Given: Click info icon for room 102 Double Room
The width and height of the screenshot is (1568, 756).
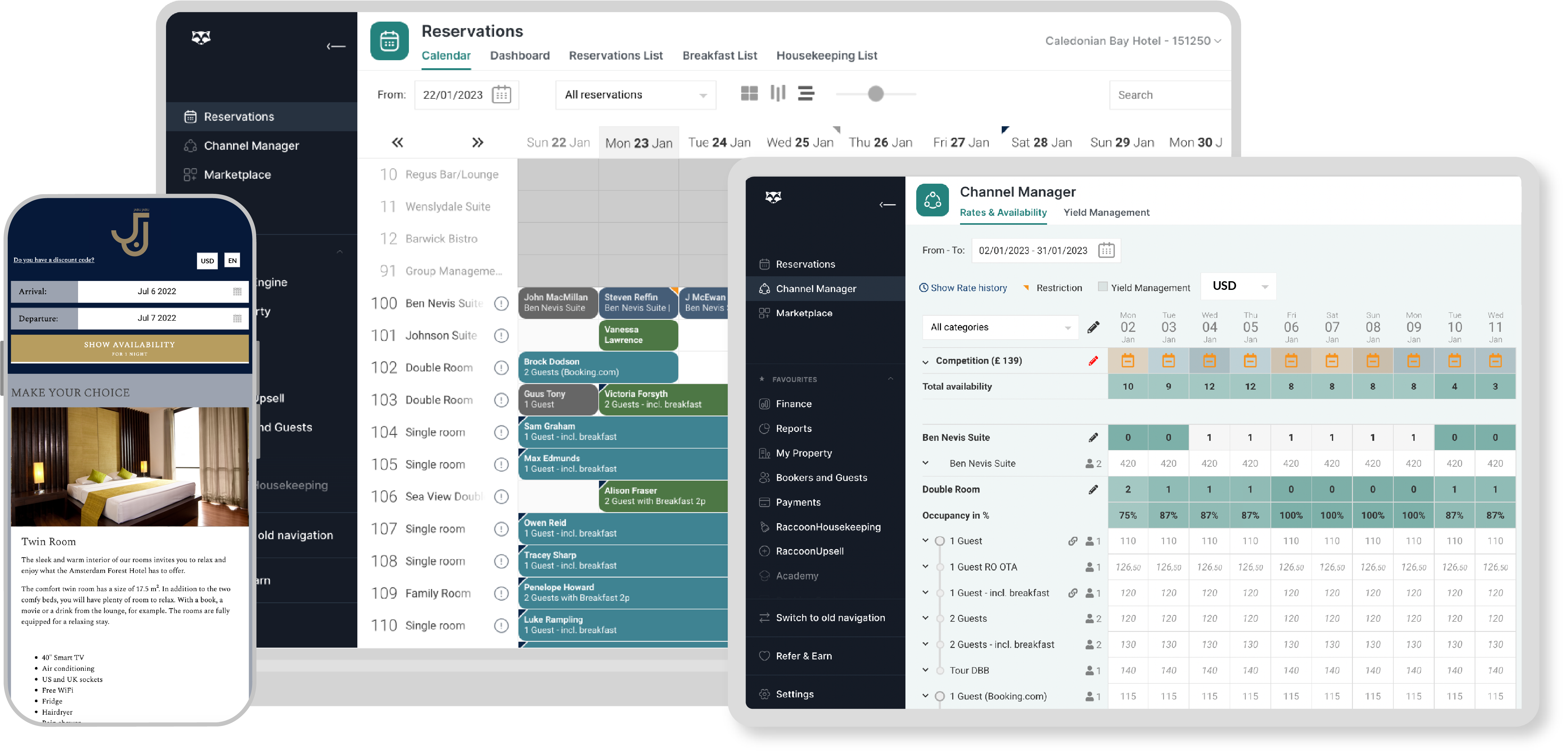Looking at the screenshot, I should pos(501,368).
